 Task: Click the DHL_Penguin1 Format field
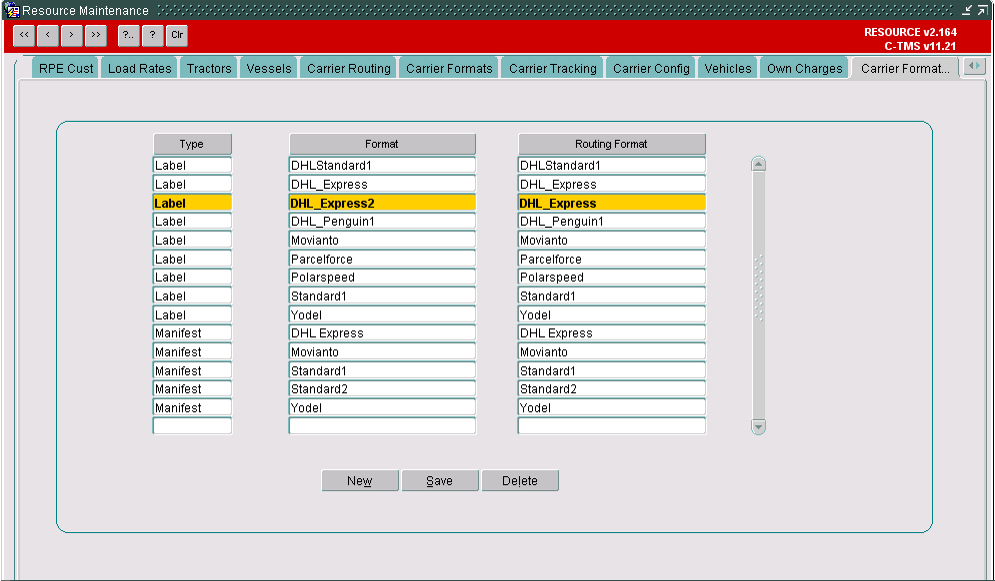(382, 221)
